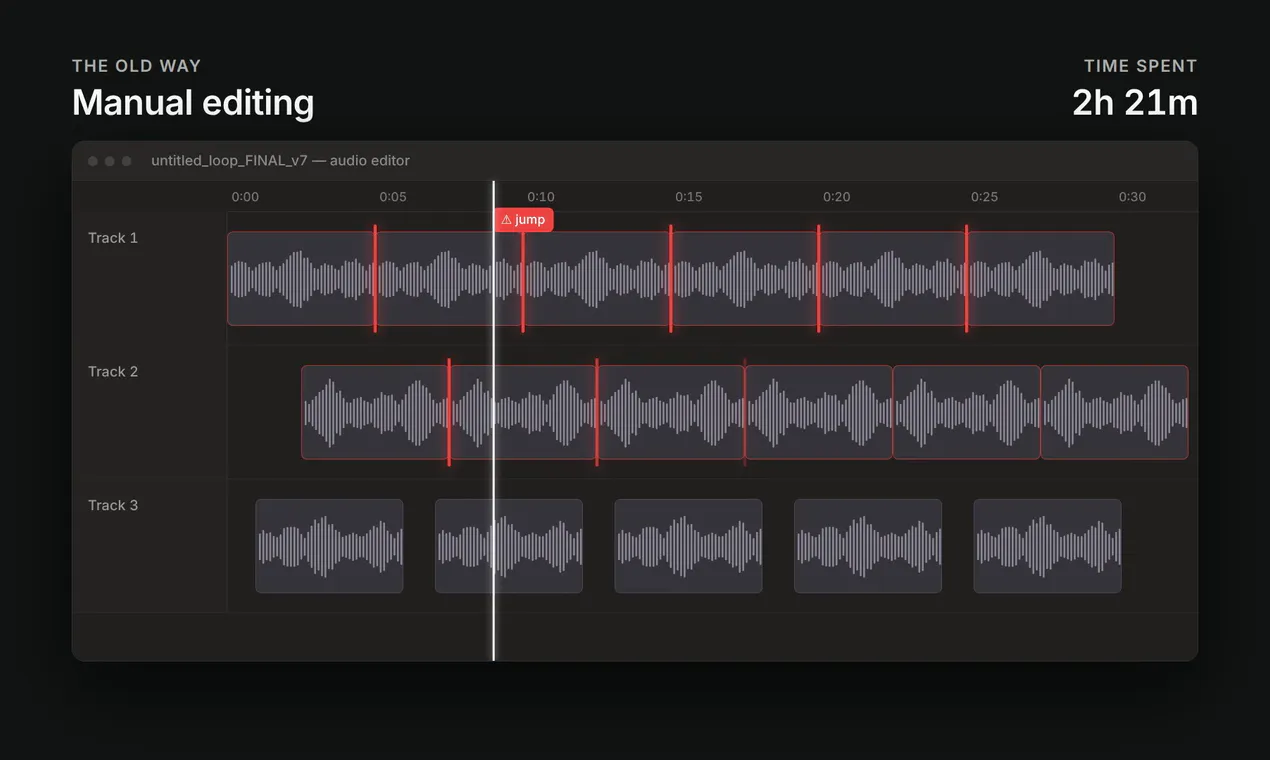Select the last audio clip on Track 3
This screenshot has width=1270, height=760.
tap(1047, 546)
